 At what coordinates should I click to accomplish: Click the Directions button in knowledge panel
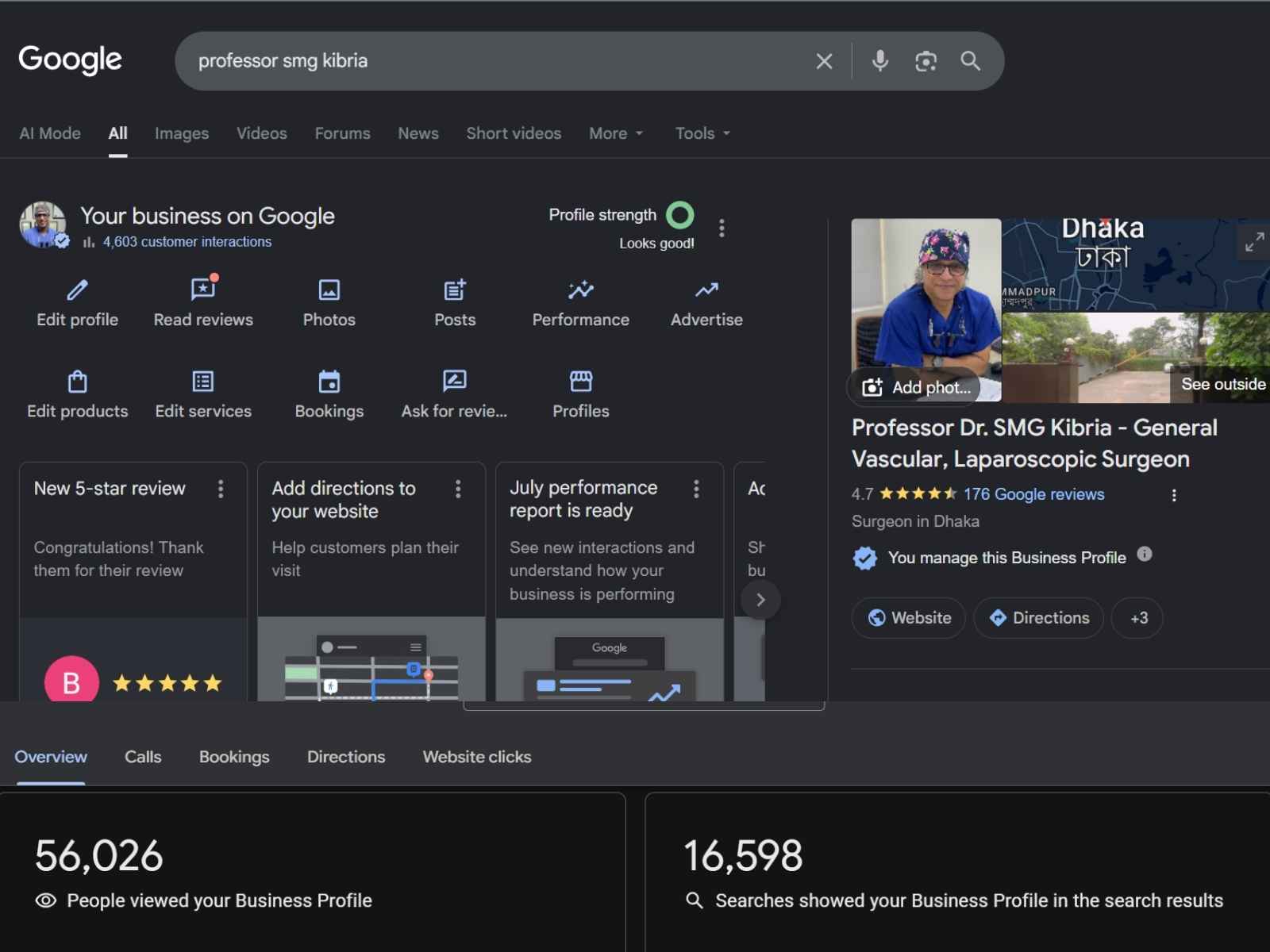click(1039, 618)
